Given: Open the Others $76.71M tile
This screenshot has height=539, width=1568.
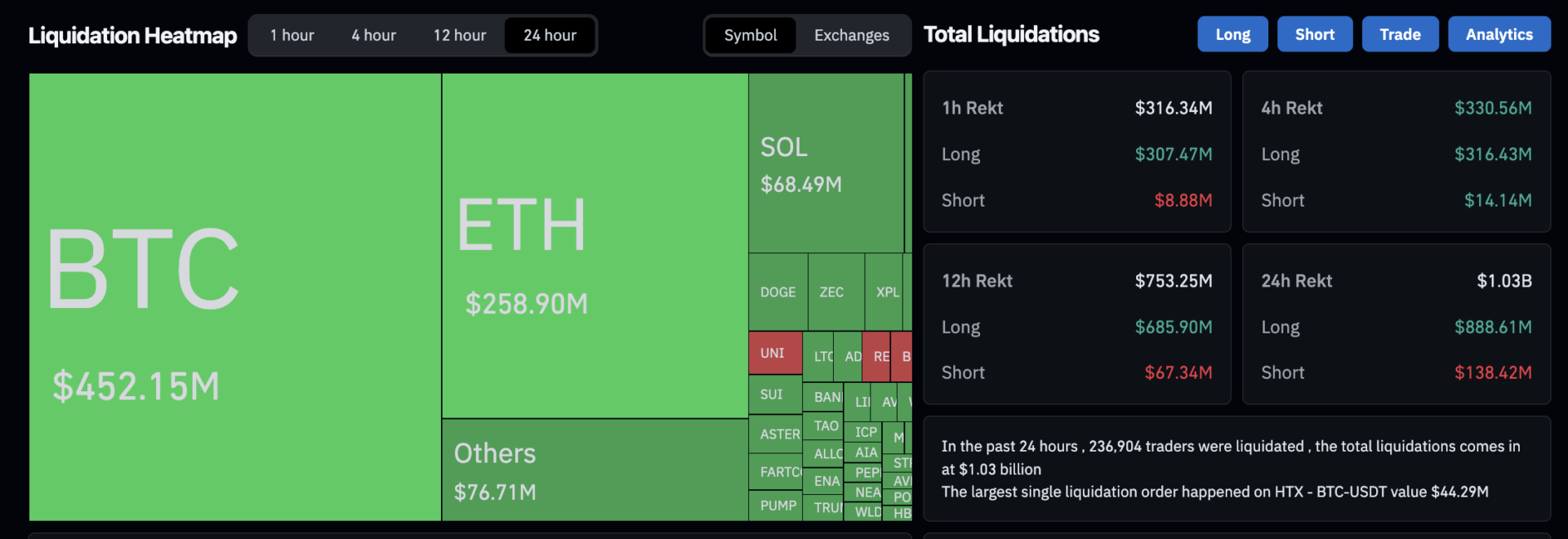Looking at the screenshot, I should pyautogui.click(x=595, y=470).
